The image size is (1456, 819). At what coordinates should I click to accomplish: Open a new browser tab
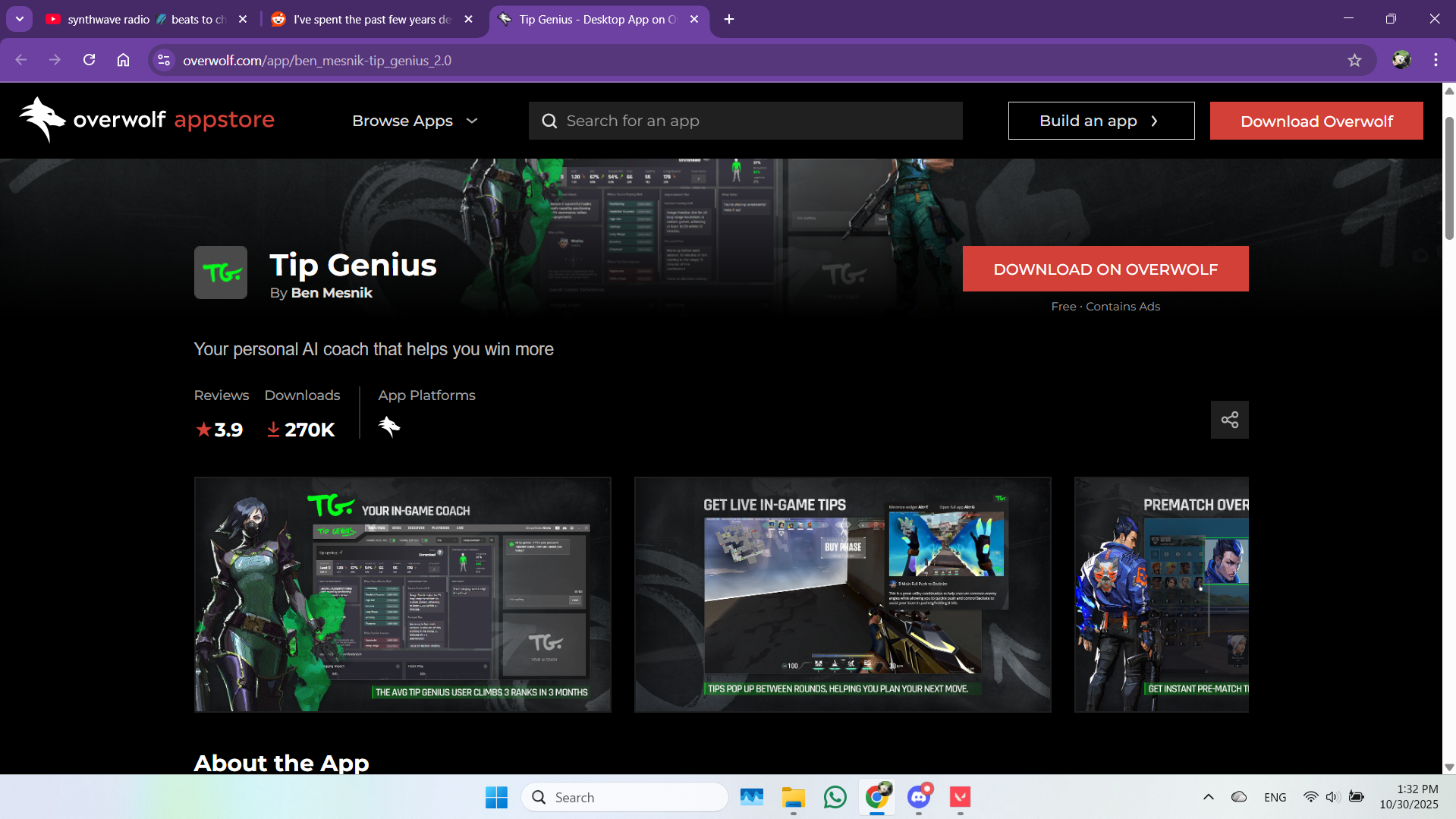(x=729, y=19)
